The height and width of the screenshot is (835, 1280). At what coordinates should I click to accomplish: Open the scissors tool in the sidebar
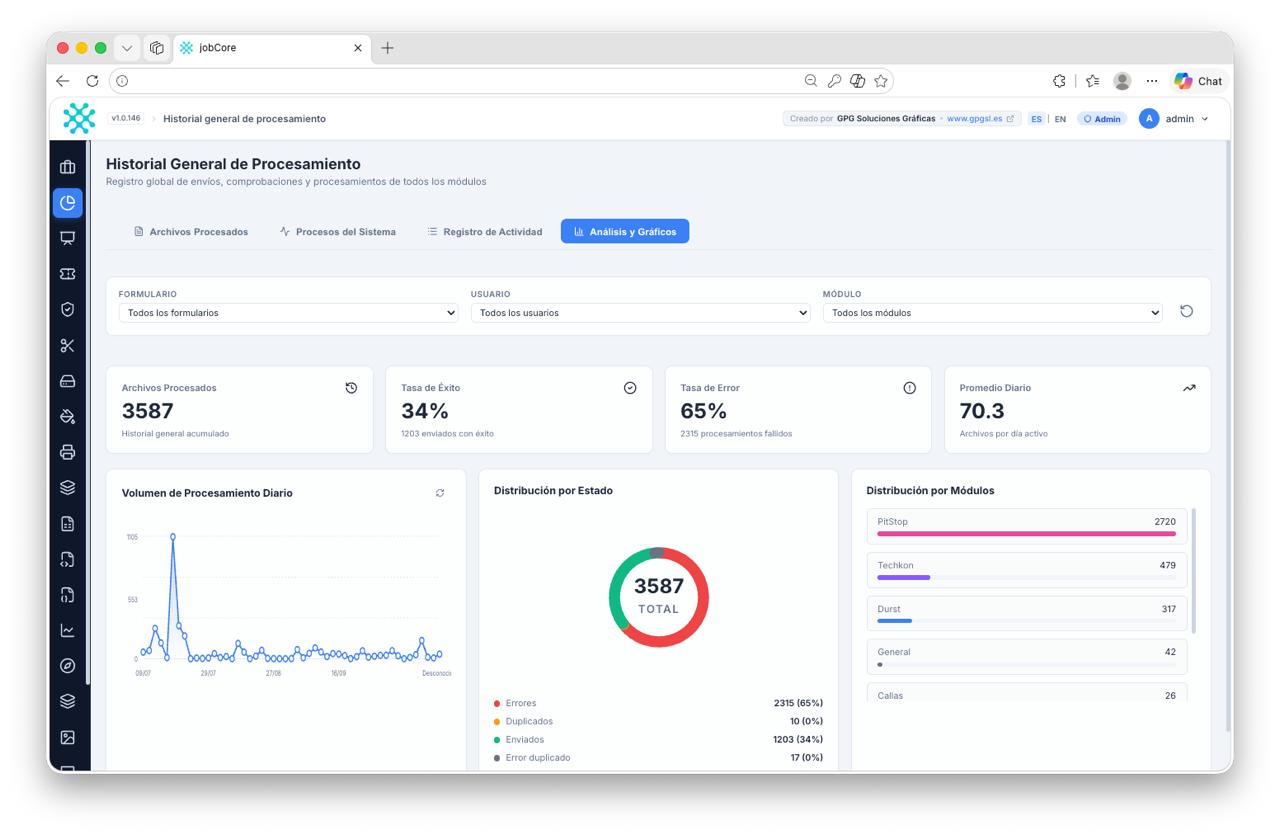68,346
